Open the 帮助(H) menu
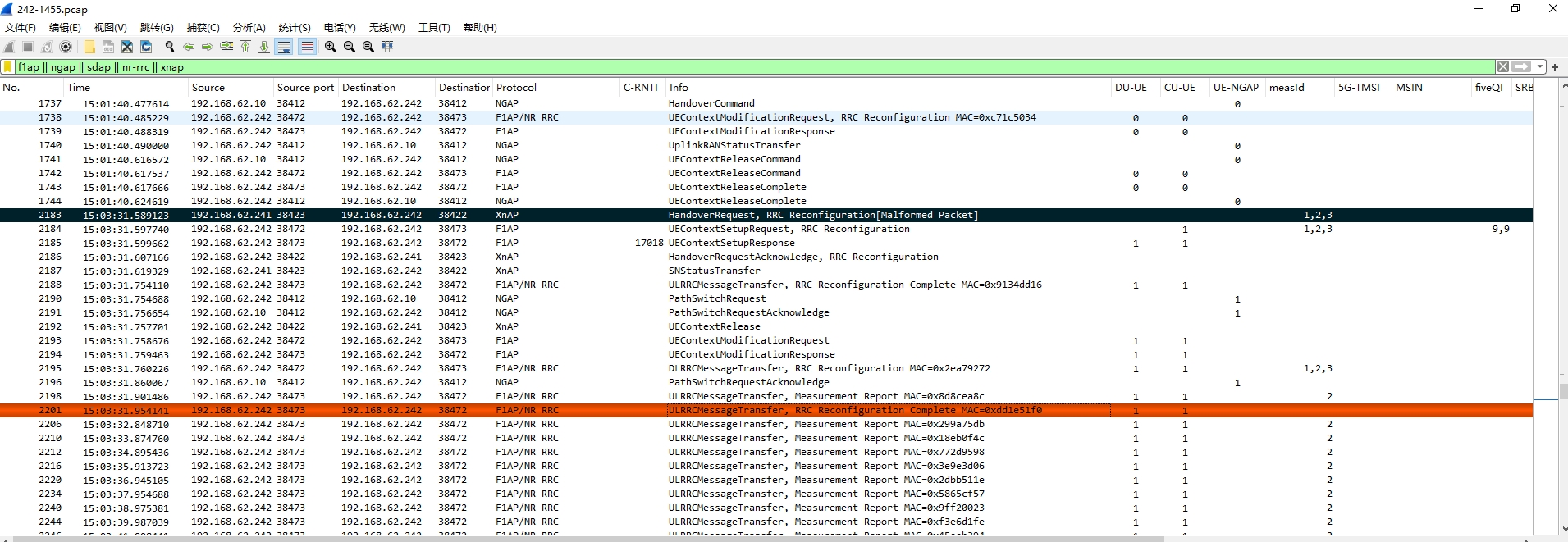The image size is (1568, 542). [480, 27]
